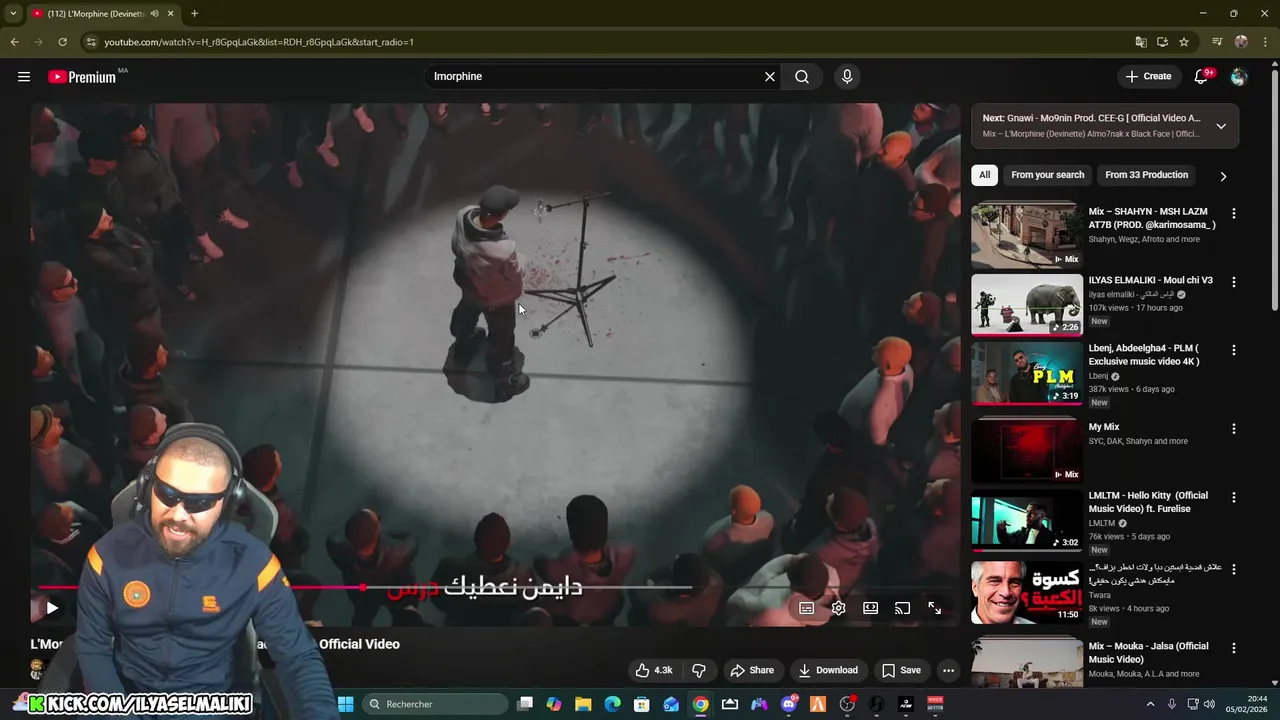
Task: Open the My Mix playlist
Action: (1026, 450)
